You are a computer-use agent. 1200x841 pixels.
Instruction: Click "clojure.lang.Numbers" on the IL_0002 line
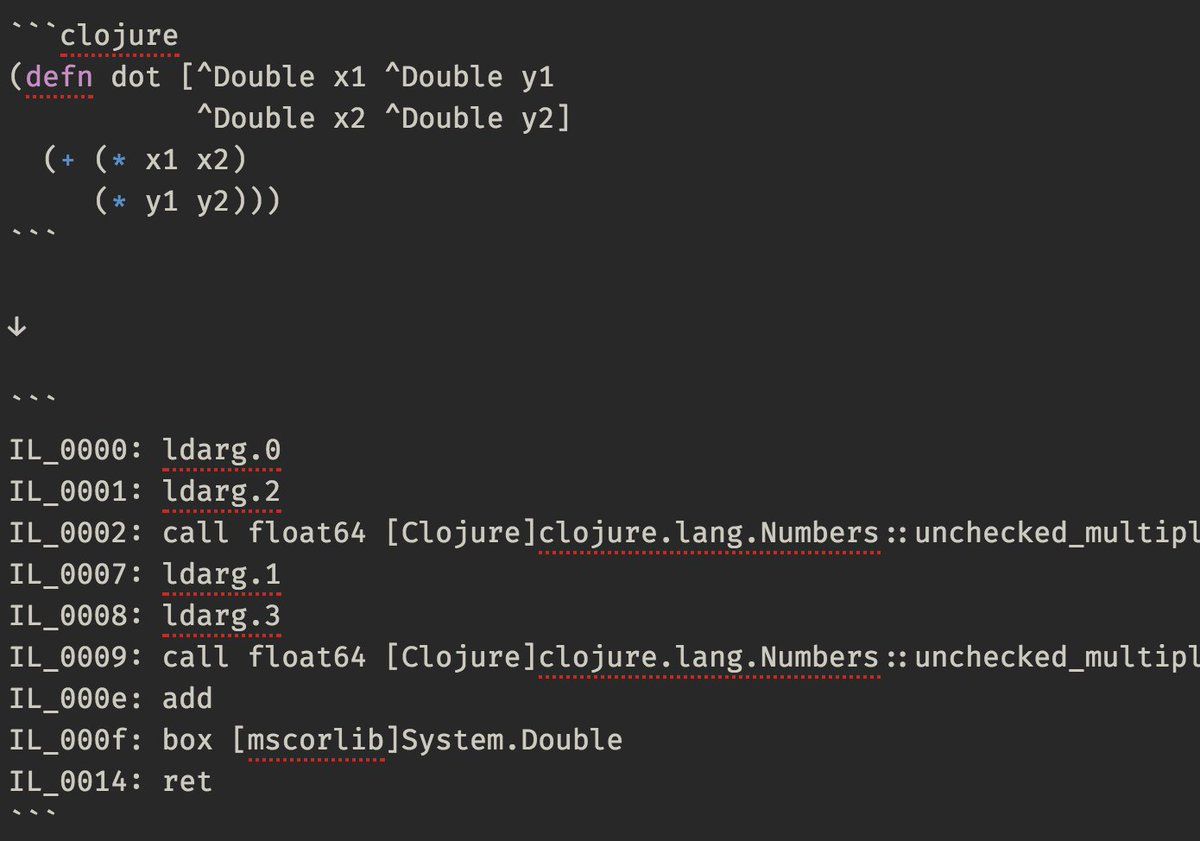708,533
